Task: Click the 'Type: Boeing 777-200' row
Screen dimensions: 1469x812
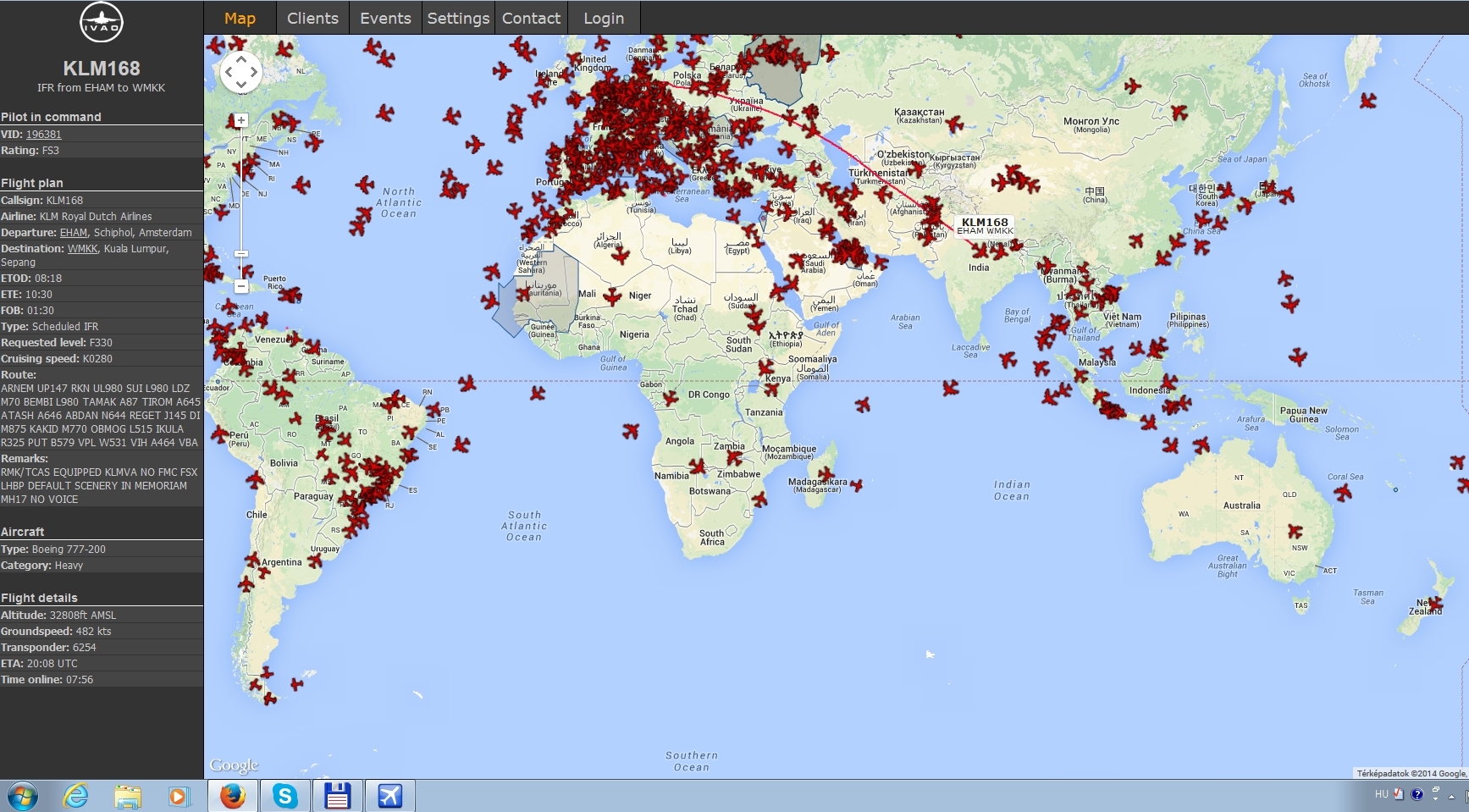Action: click(x=102, y=549)
